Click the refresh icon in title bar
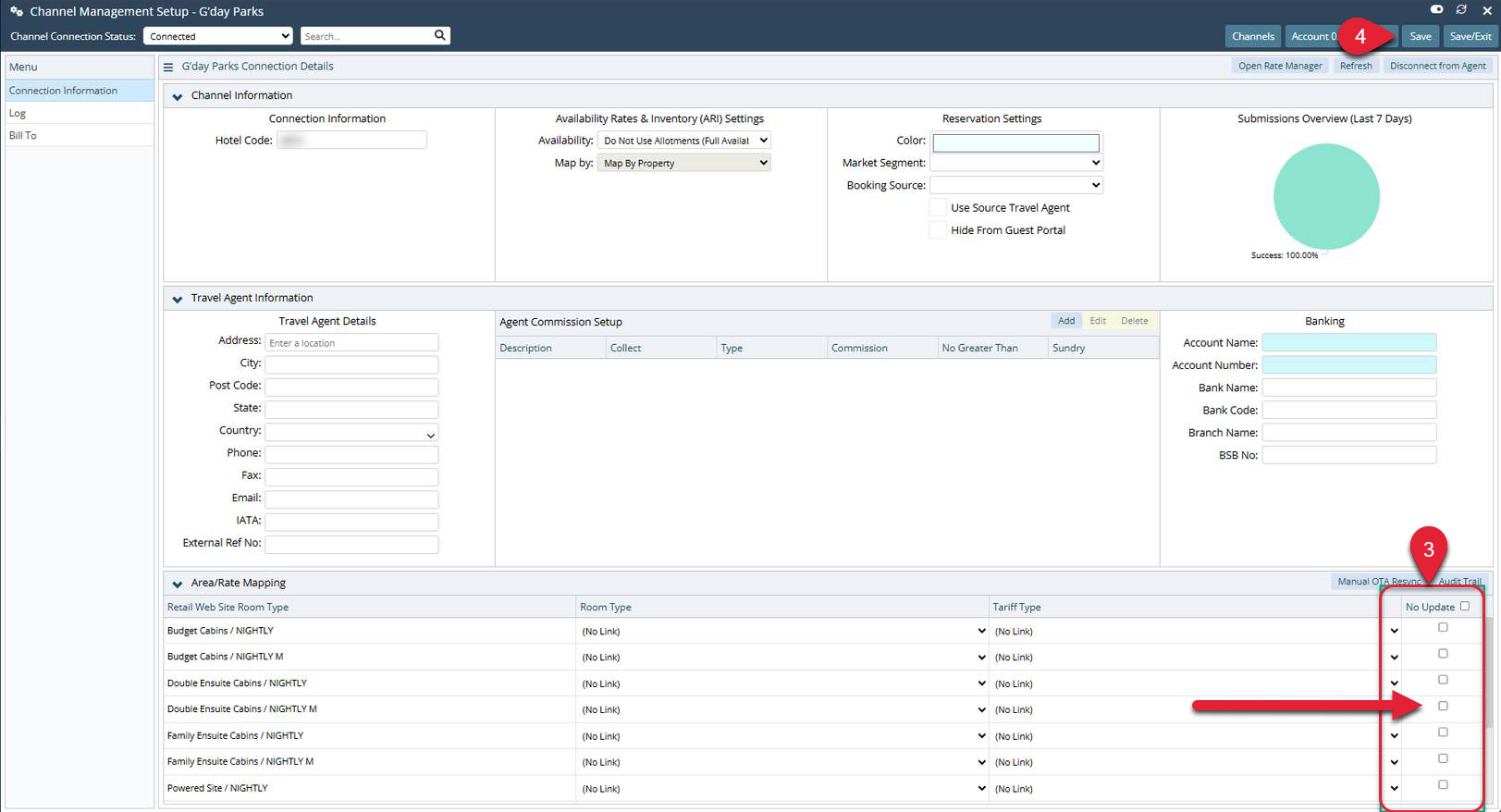1501x812 pixels. 1461,9
